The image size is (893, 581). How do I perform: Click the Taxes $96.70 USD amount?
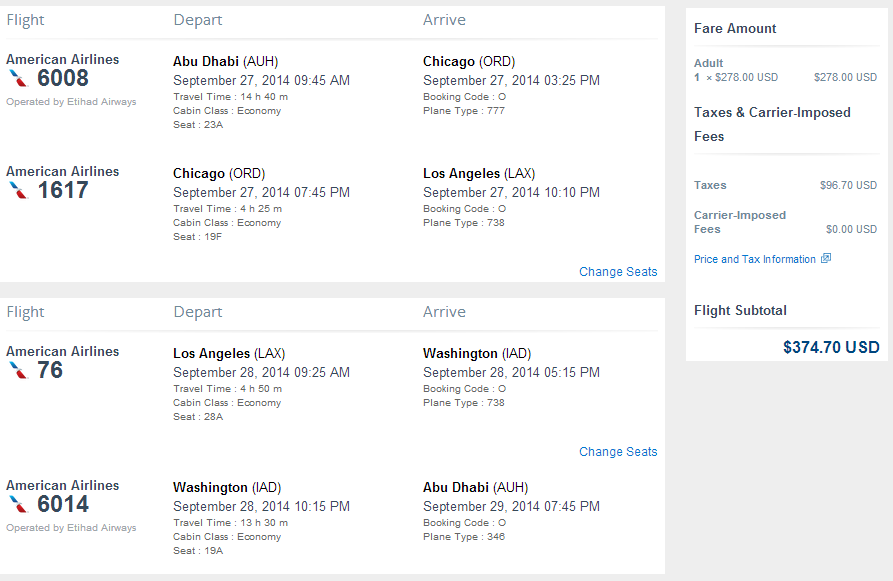[x=848, y=185]
